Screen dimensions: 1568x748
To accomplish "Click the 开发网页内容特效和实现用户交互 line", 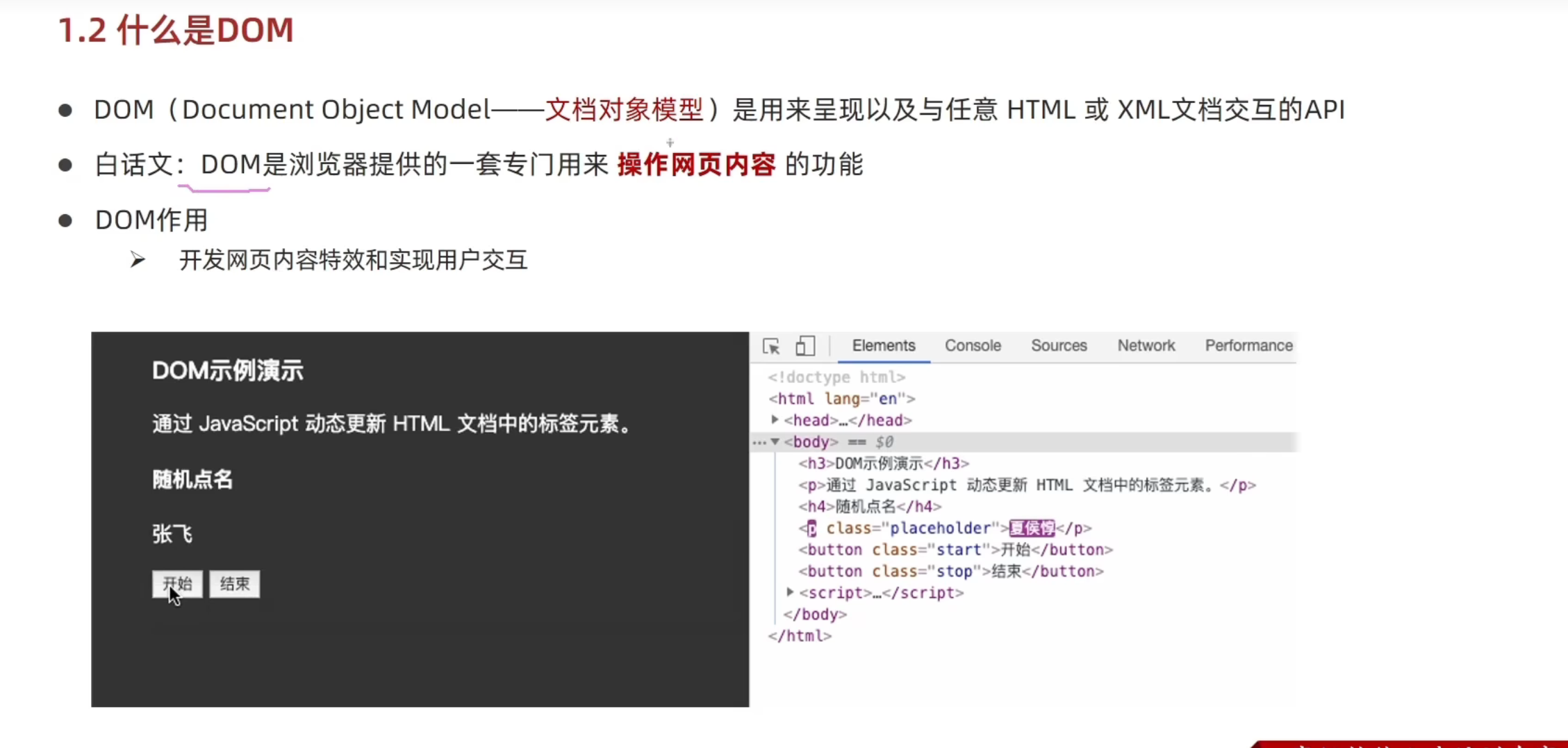I will (354, 260).
